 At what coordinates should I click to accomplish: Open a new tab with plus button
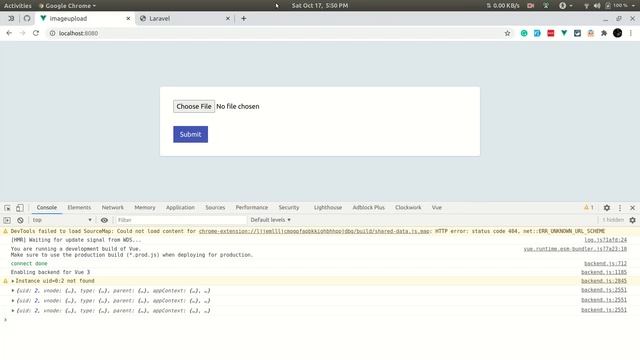(244, 18)
